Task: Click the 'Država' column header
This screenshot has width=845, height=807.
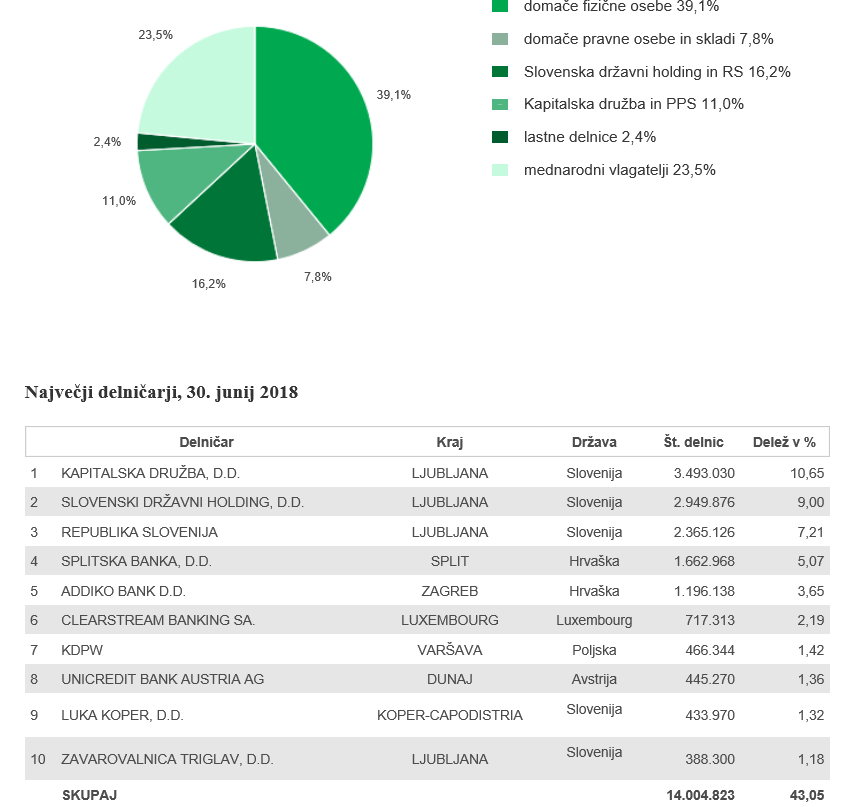Action: 594,442
